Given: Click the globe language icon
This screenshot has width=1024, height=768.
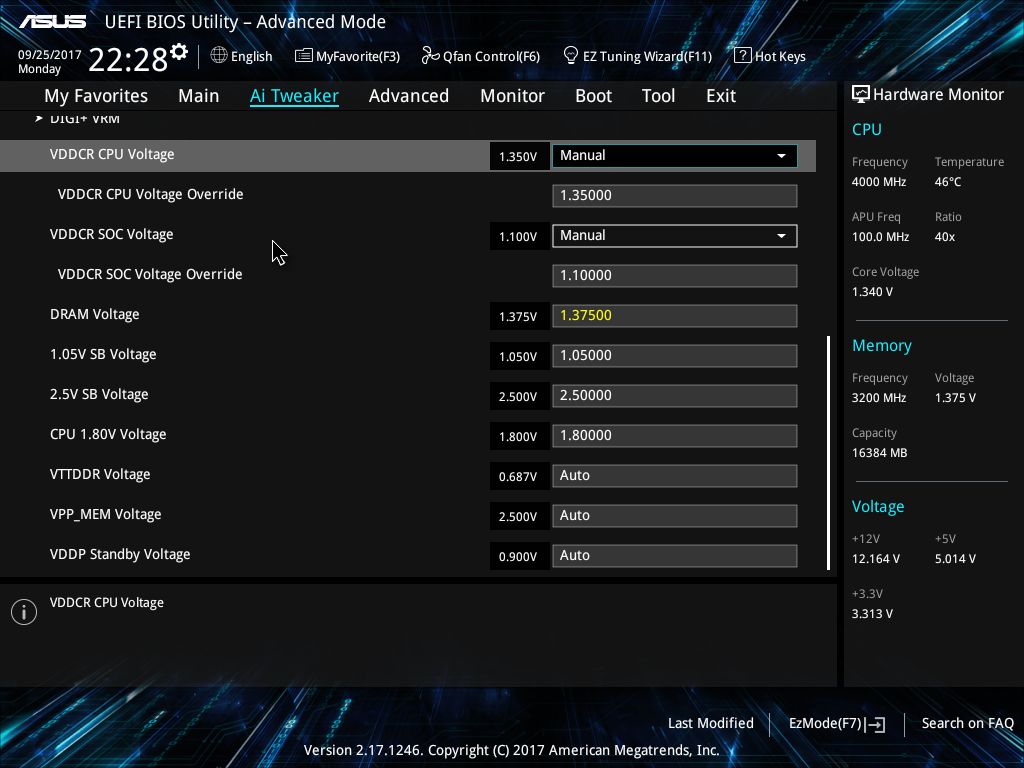Looking at the screenshot, I should (219, 56).
